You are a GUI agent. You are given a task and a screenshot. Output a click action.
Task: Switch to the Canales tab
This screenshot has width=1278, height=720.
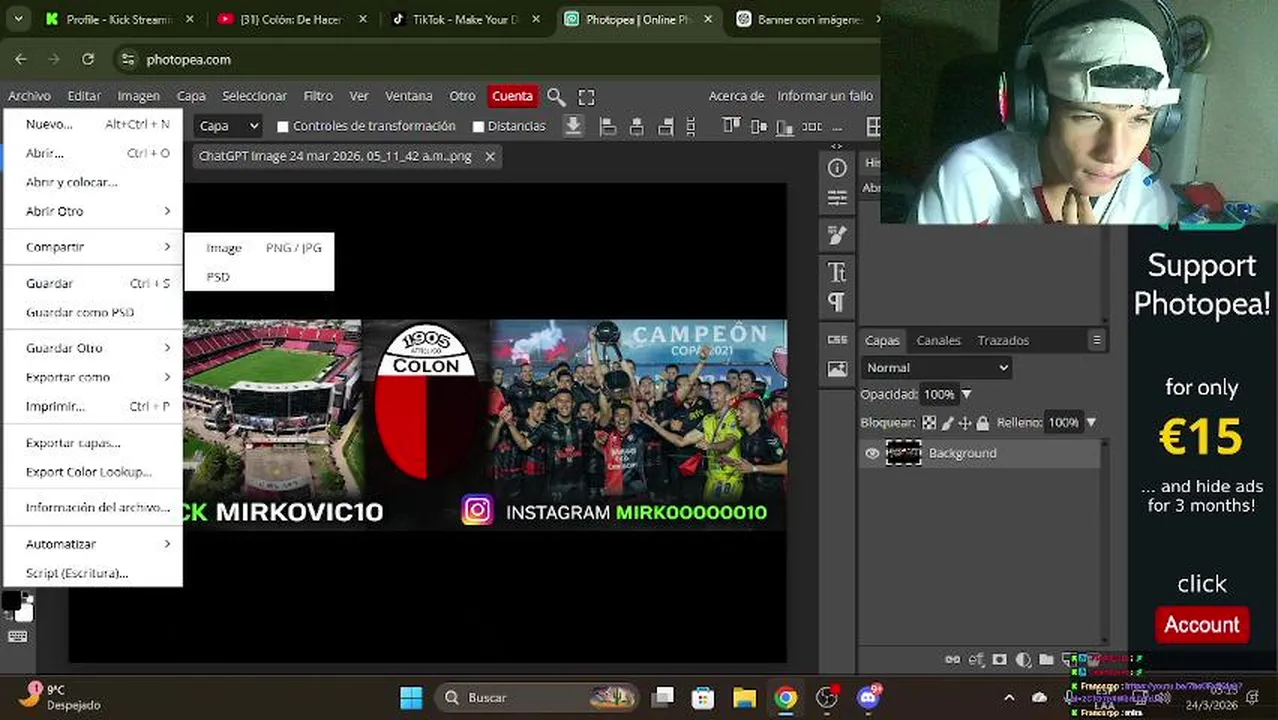(x=939, y=340)
